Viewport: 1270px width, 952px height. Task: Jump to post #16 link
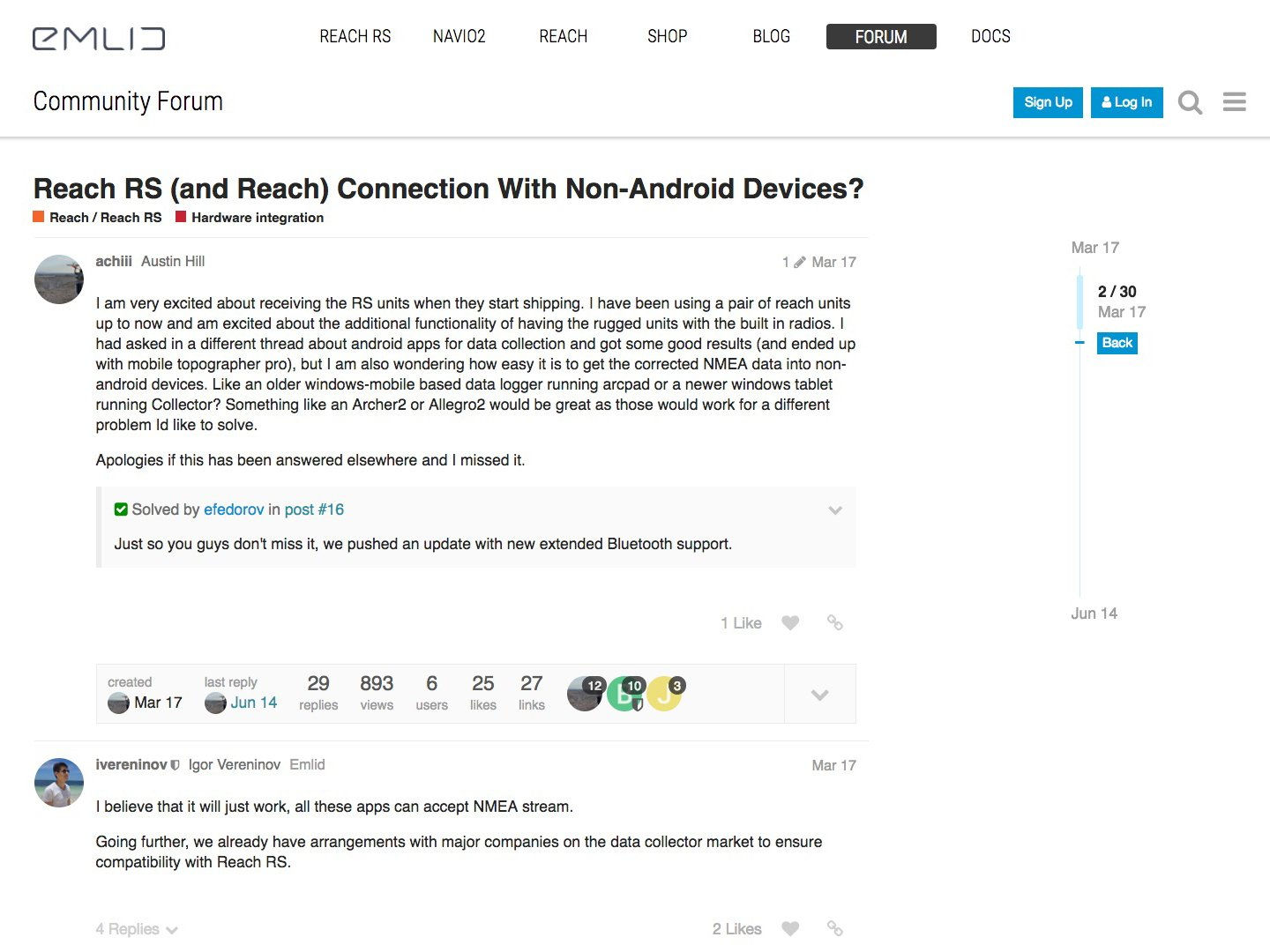coord(314,509)
